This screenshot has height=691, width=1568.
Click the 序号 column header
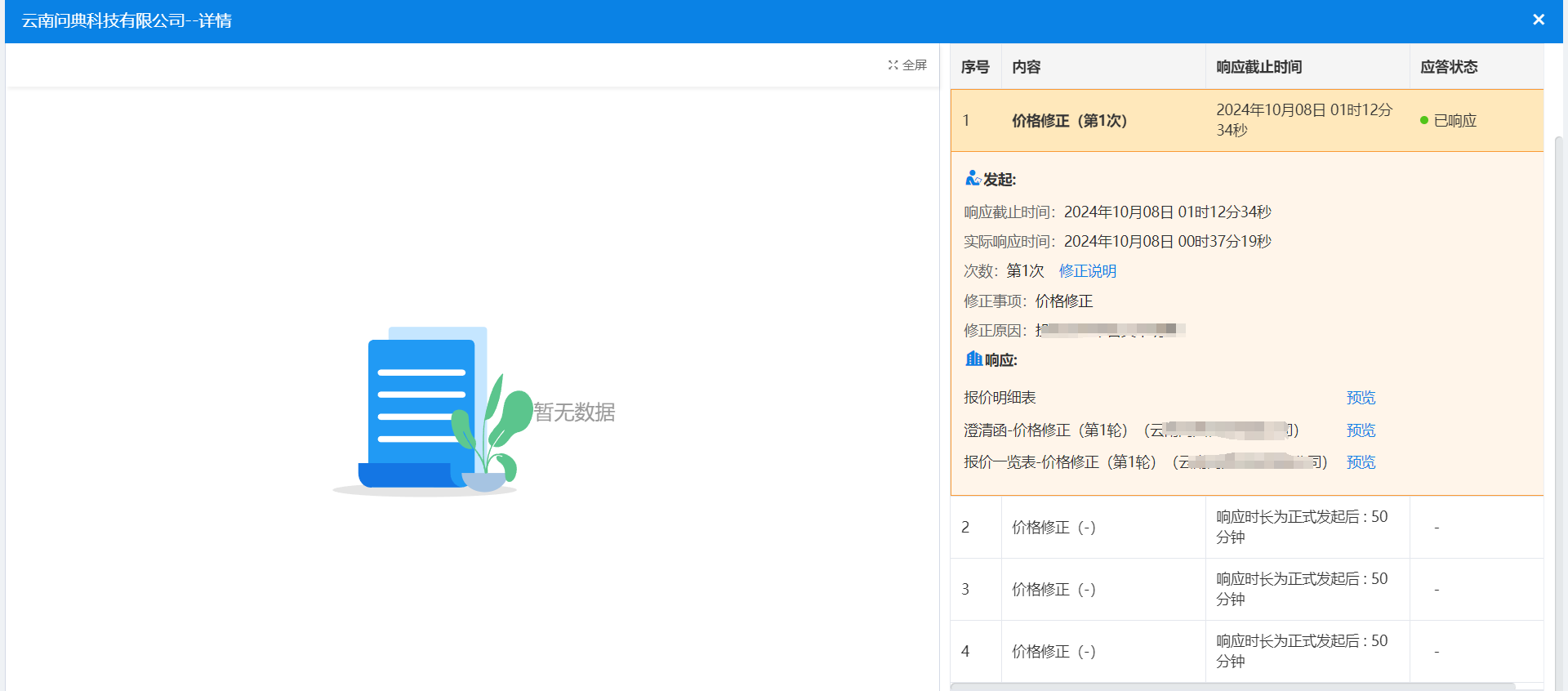975,67
